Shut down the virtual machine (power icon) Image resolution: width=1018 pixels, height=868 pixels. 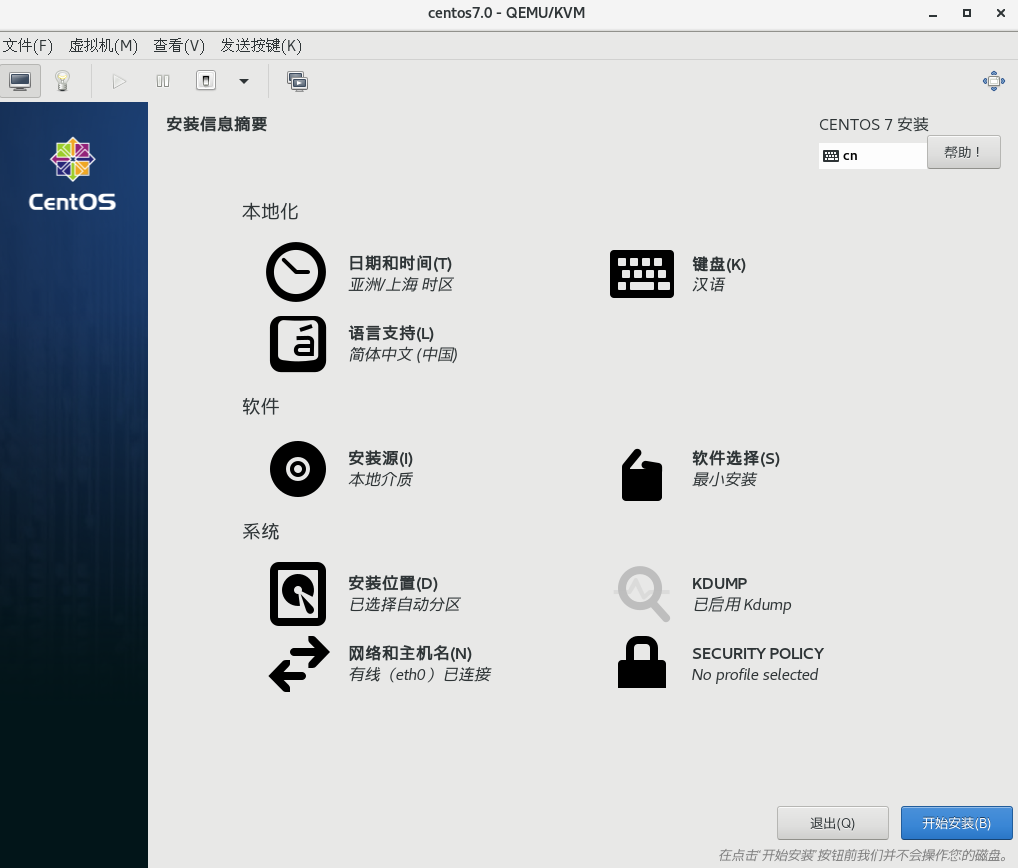click(x=206, y=81)
